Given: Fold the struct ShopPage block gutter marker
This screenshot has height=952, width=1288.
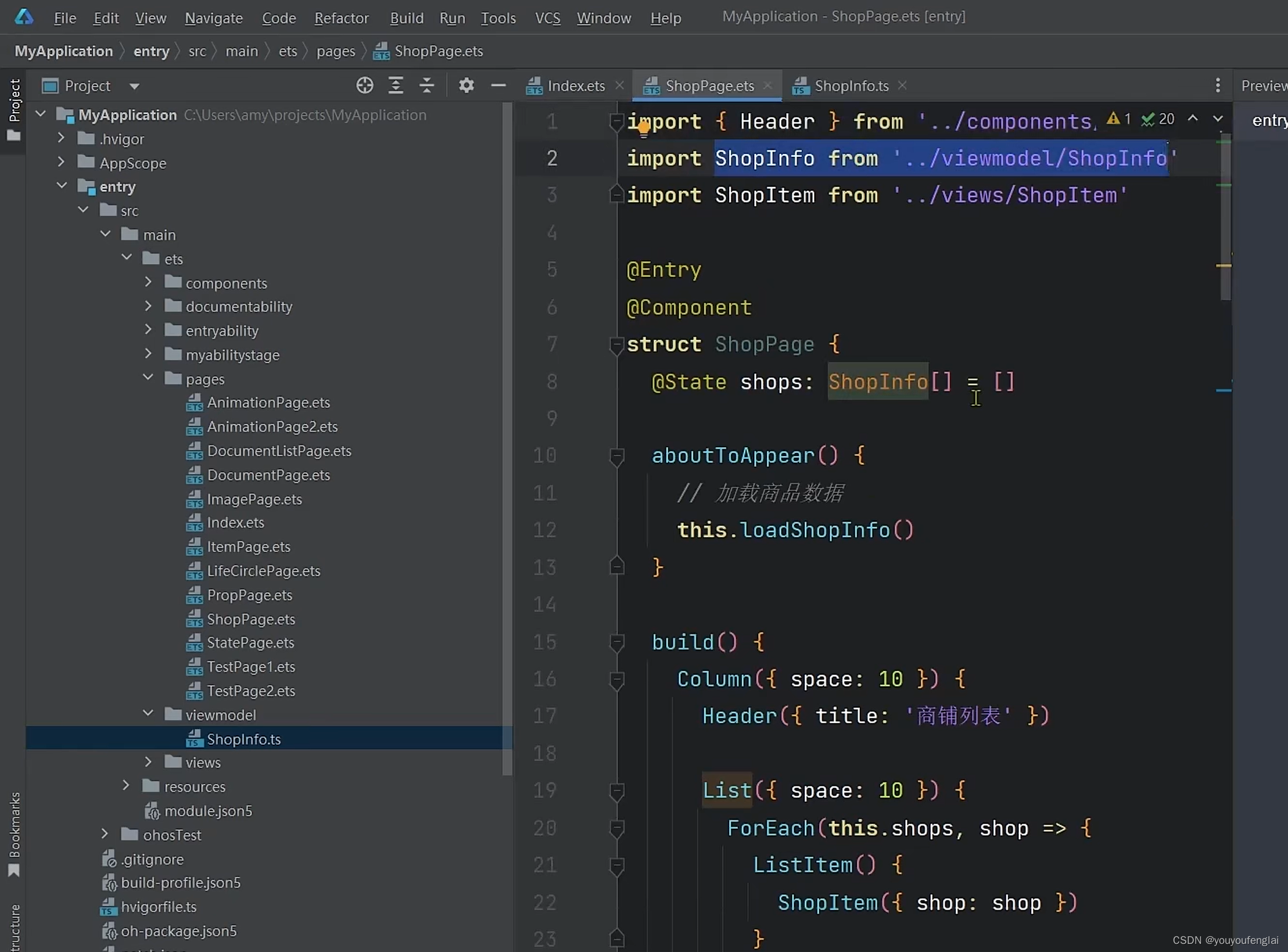Looking at the screenshot, I should coord(616,345).
